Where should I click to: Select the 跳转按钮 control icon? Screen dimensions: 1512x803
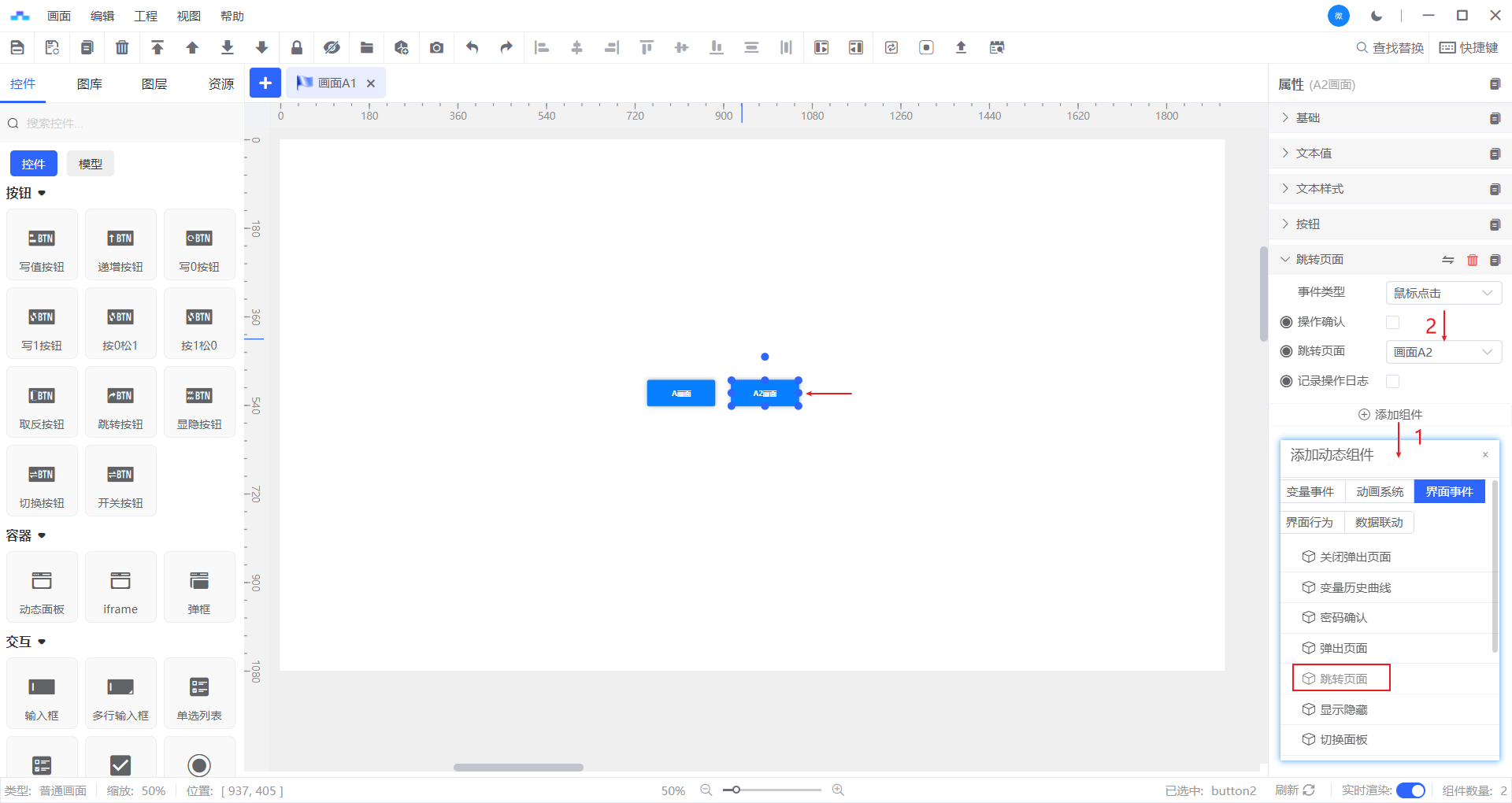(120, 402)
